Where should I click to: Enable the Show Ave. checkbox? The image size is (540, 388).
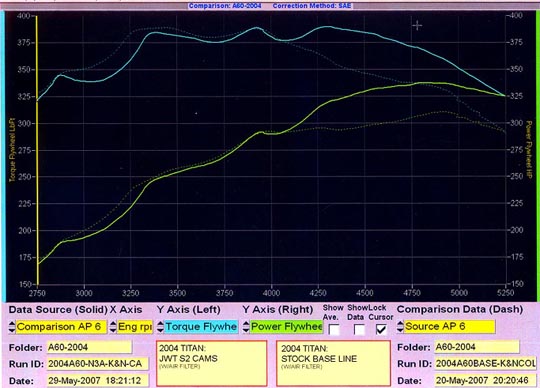[x=334, y=329]
